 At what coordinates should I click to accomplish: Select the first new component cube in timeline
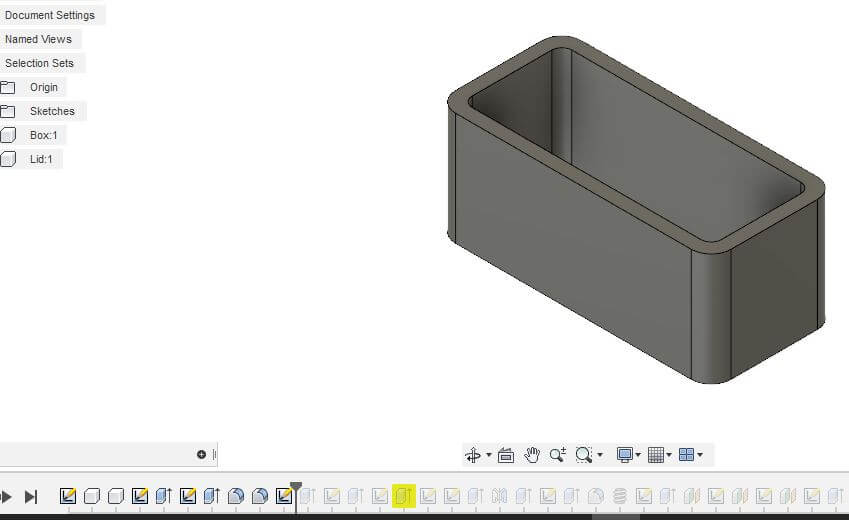[92, 496]
